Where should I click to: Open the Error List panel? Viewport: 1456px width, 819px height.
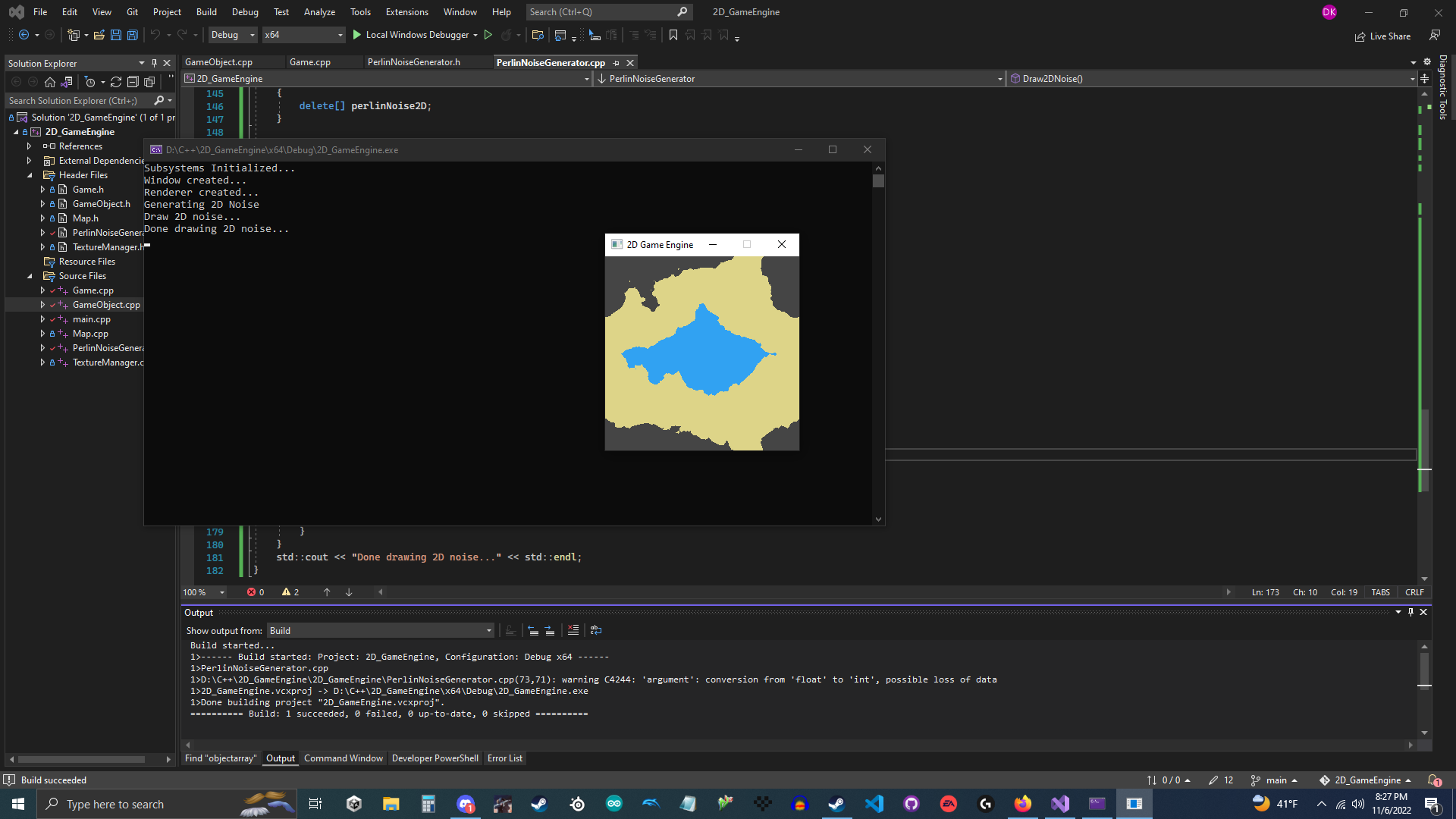[504, 758]
